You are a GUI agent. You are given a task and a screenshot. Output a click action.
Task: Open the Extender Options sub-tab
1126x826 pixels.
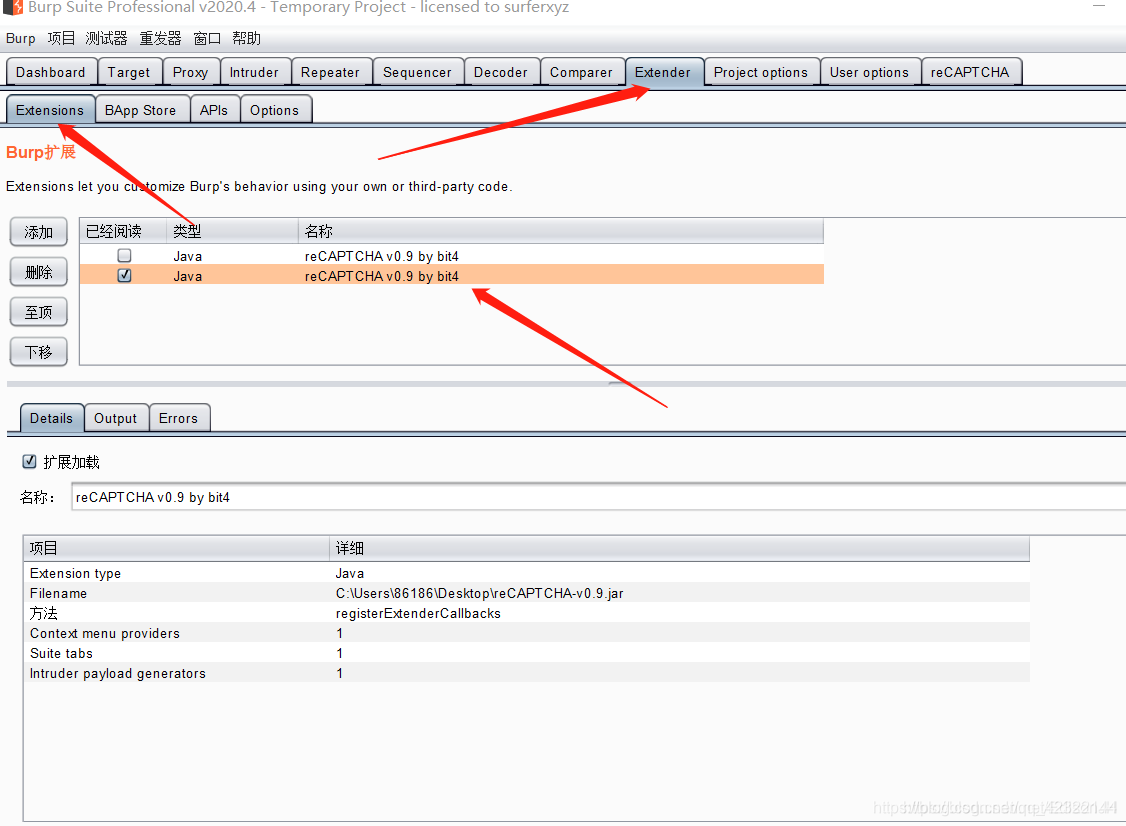coord(275,110)
